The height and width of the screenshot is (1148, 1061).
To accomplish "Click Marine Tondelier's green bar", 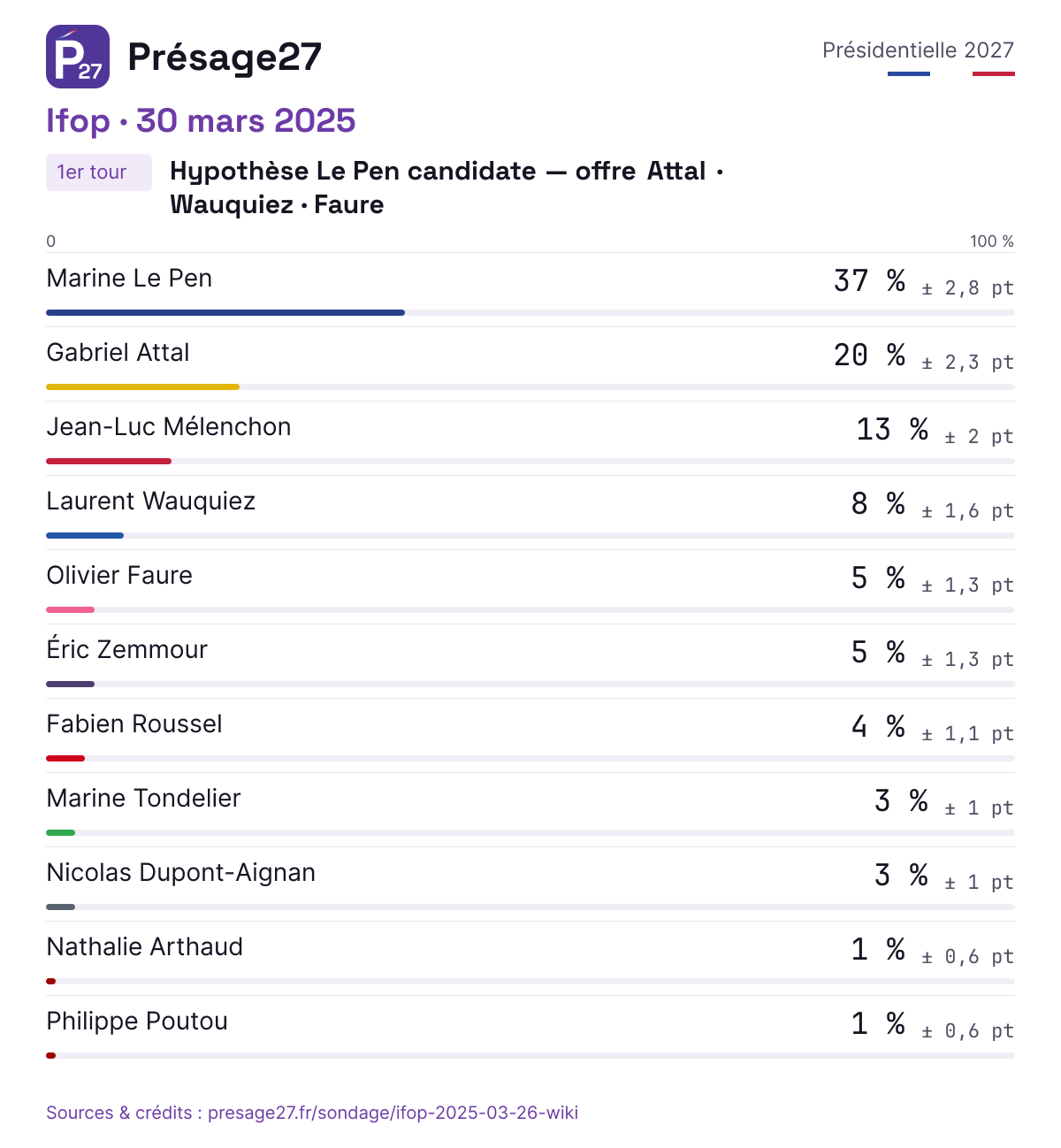I will pos(60,832).
